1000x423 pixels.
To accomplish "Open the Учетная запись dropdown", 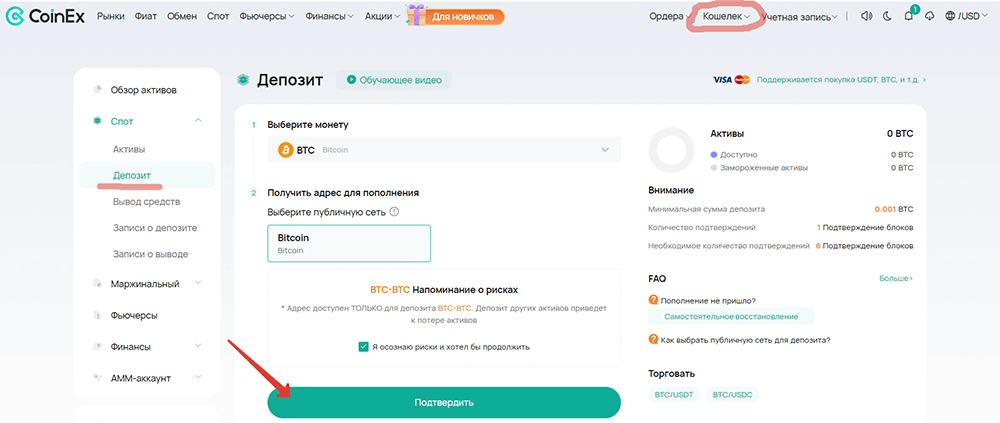I will coord(799,17).
